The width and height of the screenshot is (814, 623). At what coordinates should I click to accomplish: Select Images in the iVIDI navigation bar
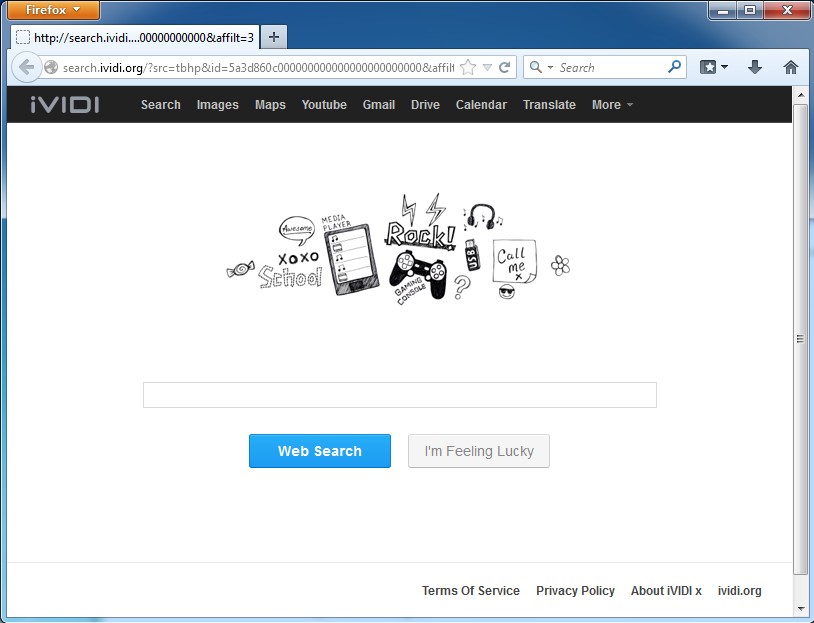click(x=217, y=105)
